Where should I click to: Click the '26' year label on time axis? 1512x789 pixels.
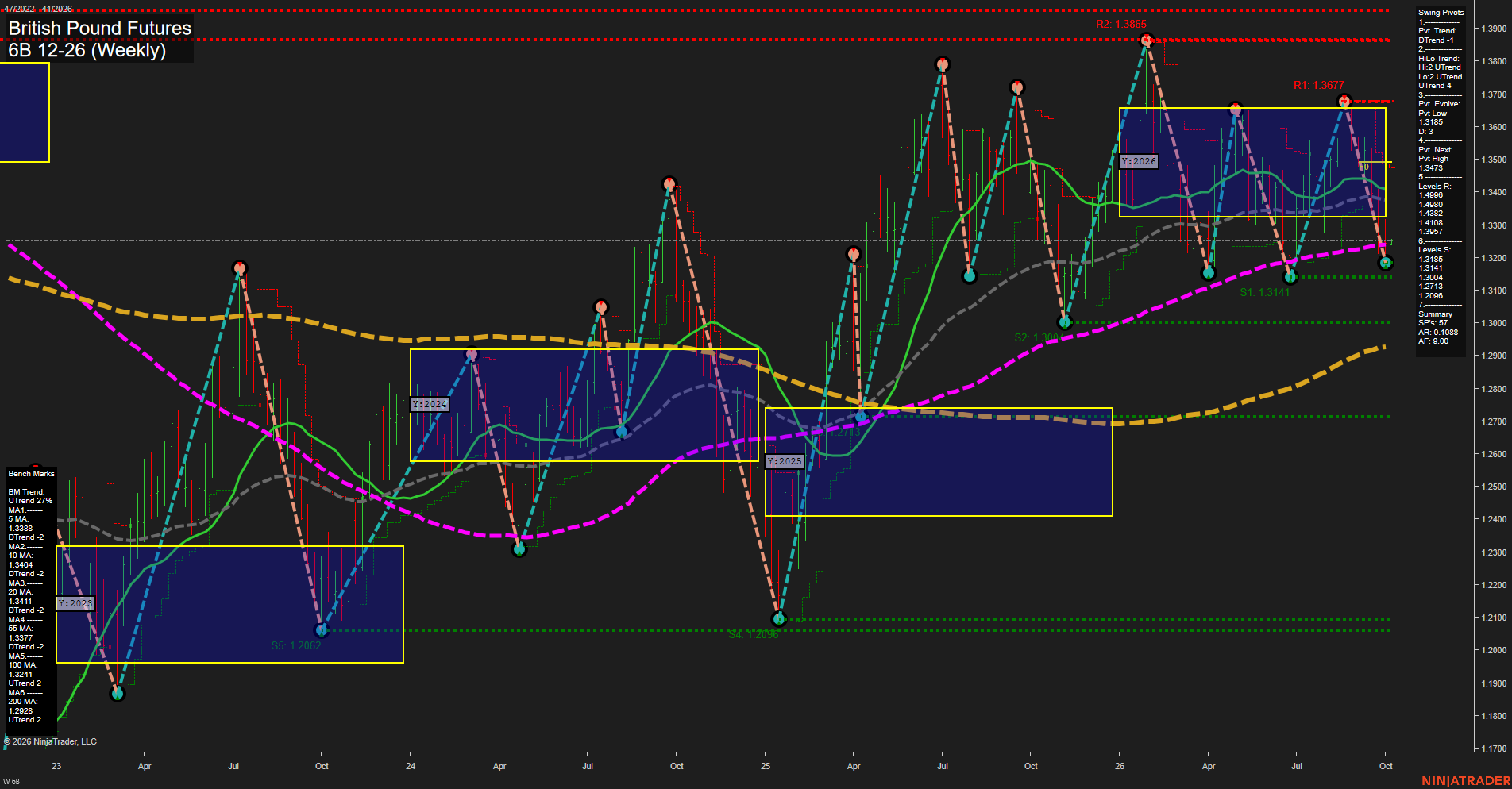pyautogui.click(x=1120, y=766)
